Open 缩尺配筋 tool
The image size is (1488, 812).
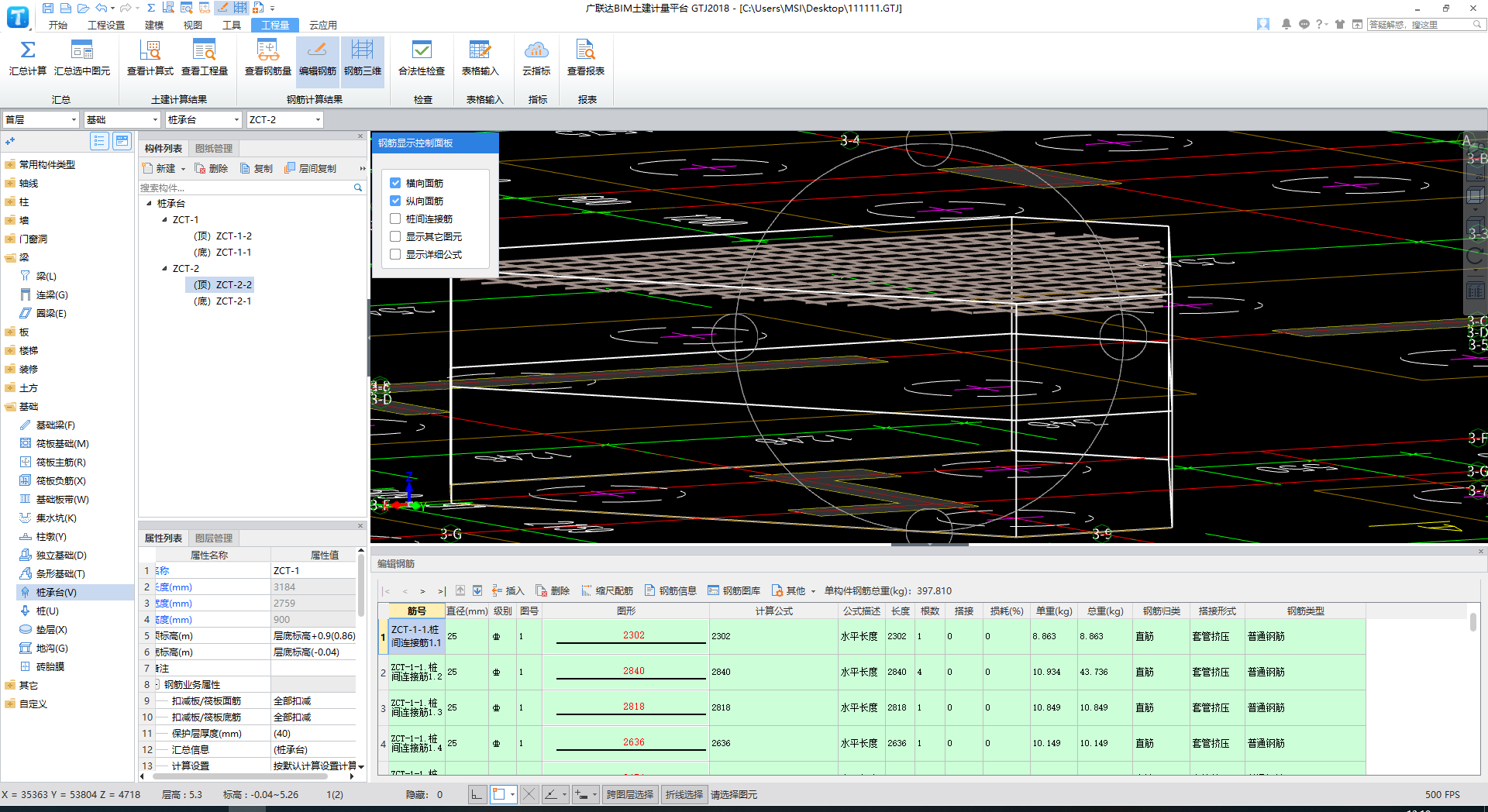tap(608, 590)
